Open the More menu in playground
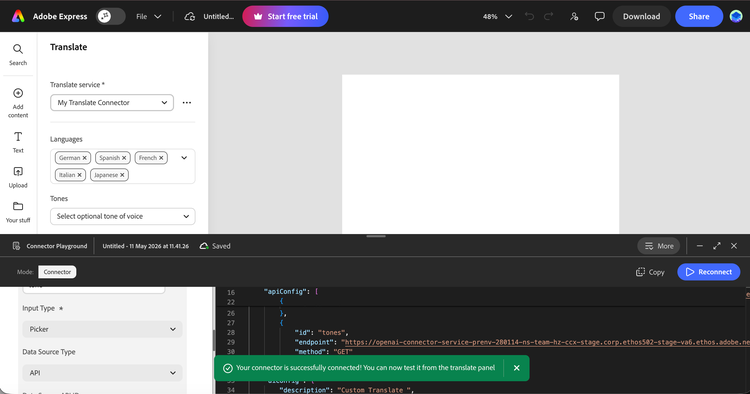 [659, 246]
